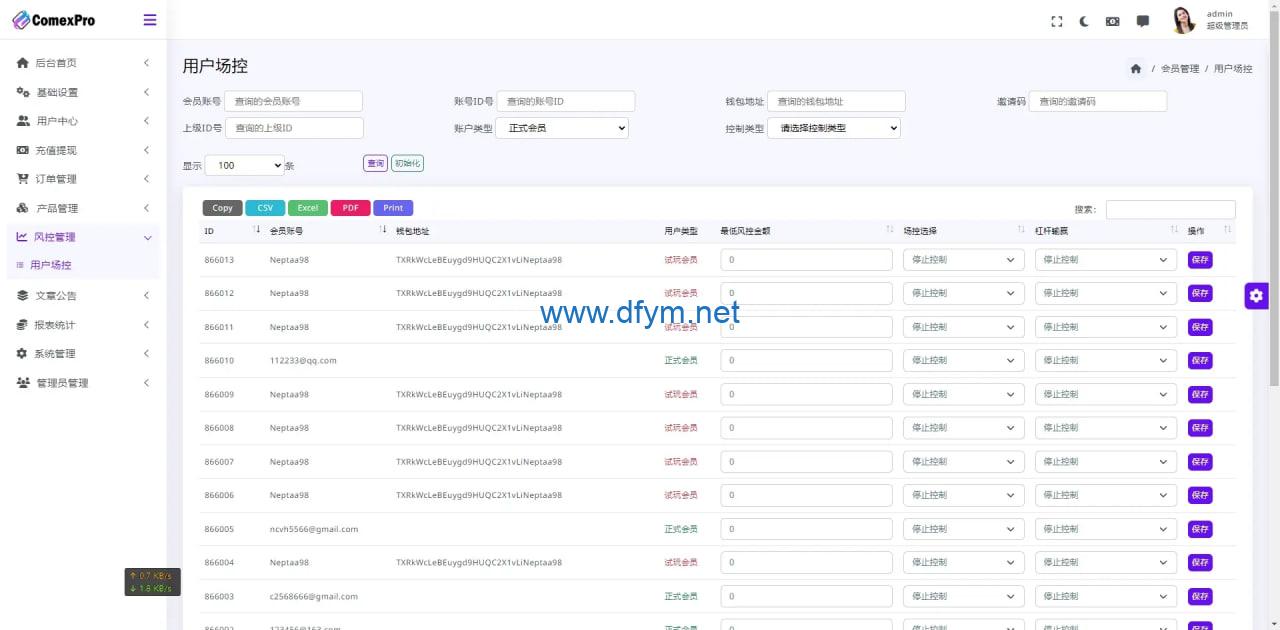Expand 文章公告 sidebar menu
Screen dimensions: 1280x630
click(x=83, y=295)
